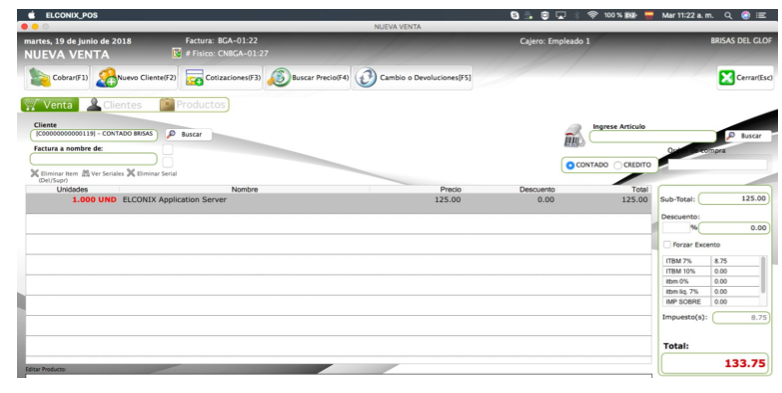Click the Descuento percent field
Image resolution: width=782 pixels, height=393 pixels.
pyautogui.click(x=676, y=228)
